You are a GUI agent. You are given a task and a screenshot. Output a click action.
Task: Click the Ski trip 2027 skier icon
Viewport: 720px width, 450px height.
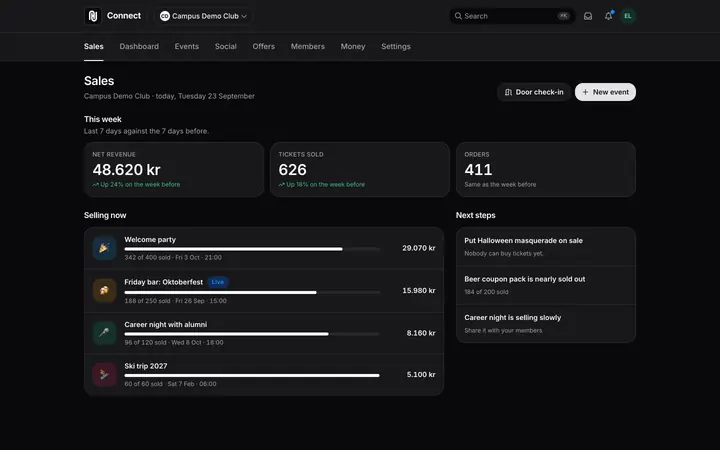click(104, 375)
